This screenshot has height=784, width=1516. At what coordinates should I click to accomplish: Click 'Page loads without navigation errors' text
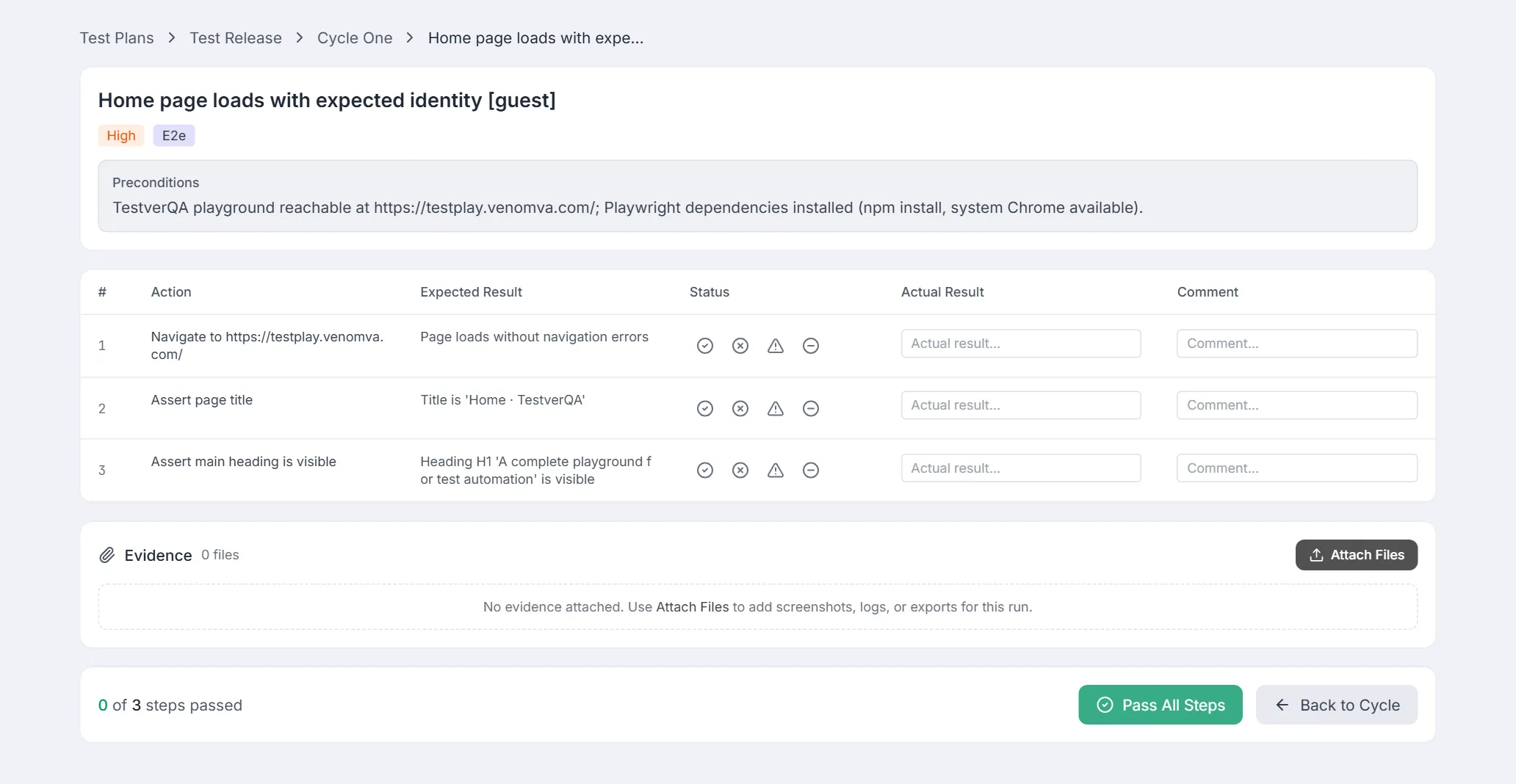[x=534, y=337]
